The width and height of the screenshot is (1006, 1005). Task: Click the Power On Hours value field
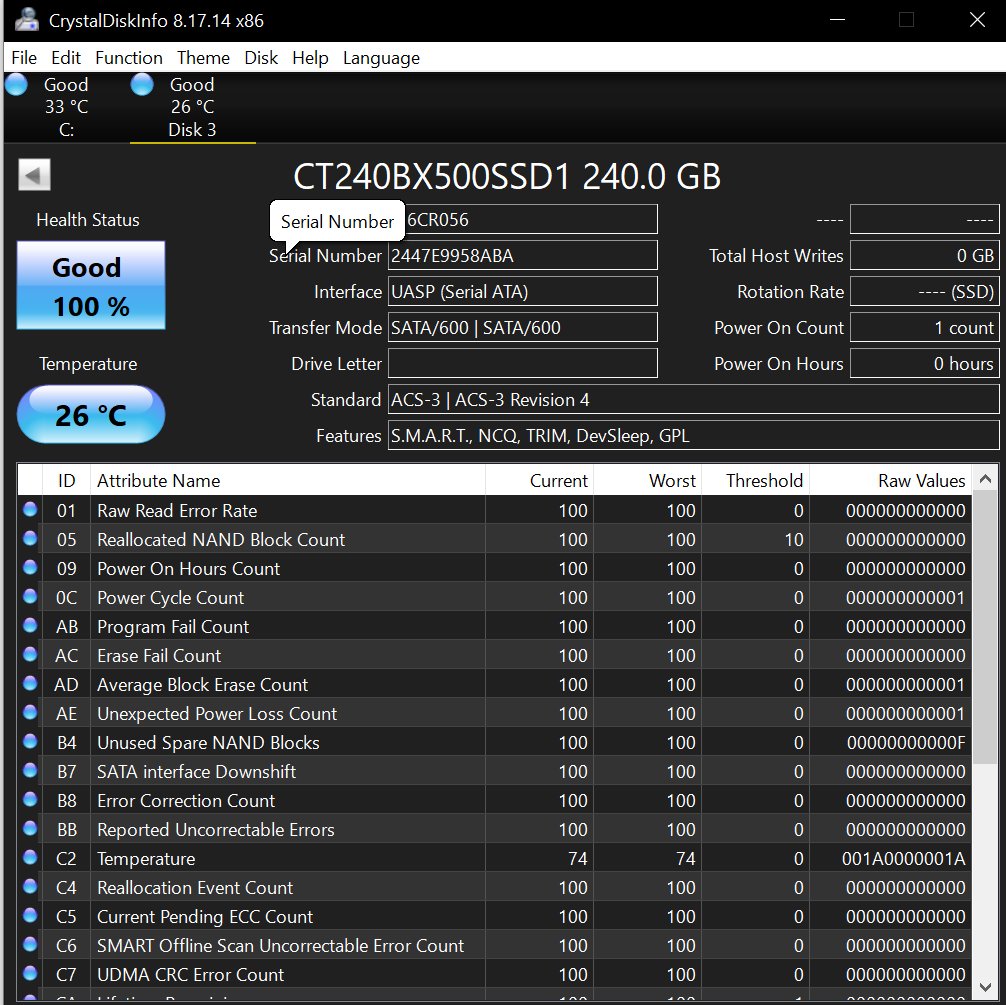click(x=925, y=363)
